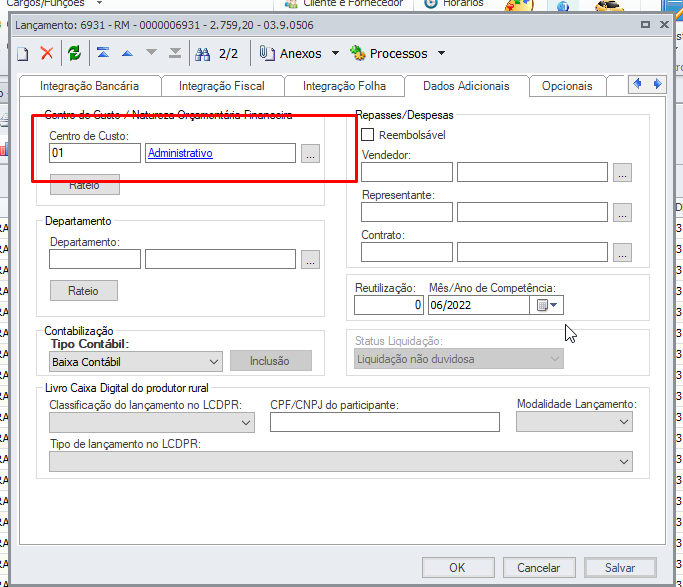Open the Opcionais tab

point(567,86)
